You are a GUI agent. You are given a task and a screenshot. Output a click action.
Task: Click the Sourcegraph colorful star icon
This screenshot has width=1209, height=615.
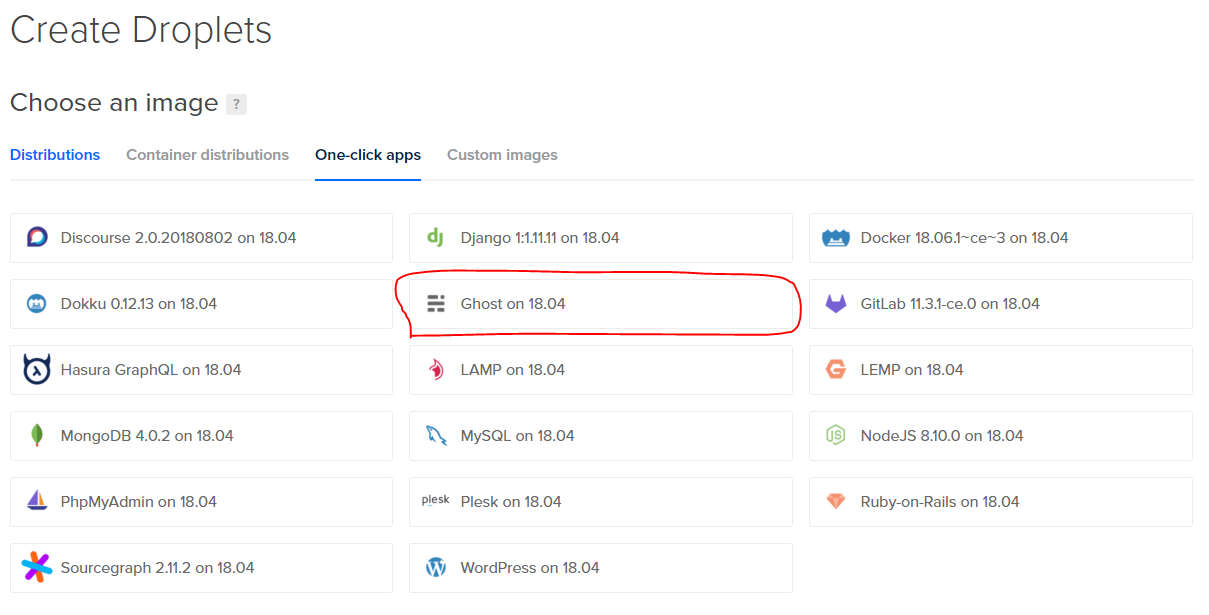tap(37, 568)
